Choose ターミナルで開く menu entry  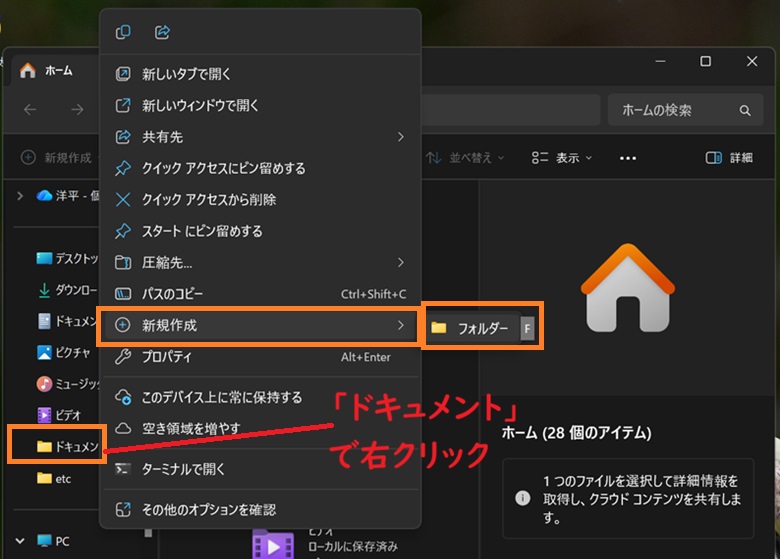pyautogui.click(x=260, y=468)
